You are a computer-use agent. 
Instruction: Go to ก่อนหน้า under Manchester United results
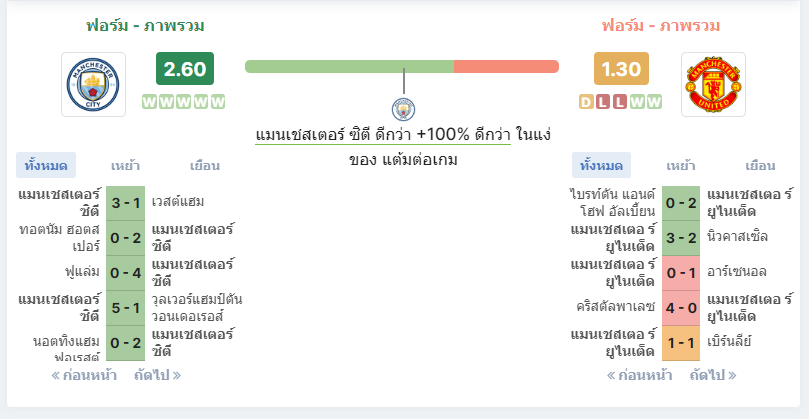click(x=640, y=375)
